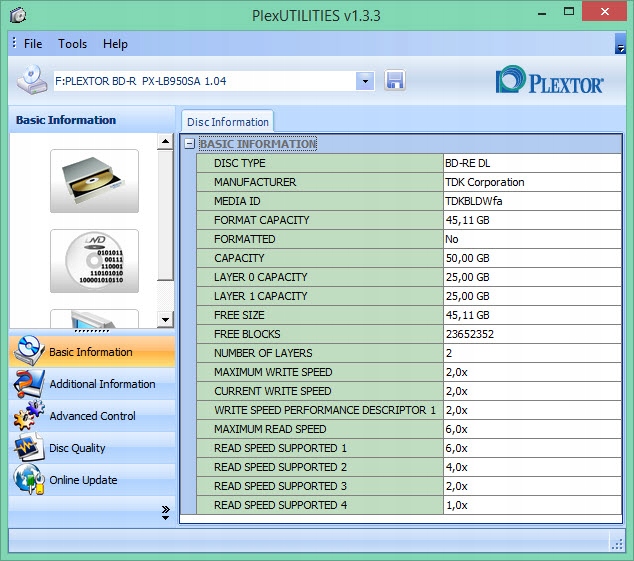634x561 pixels.
Task: Click the navigation pane splitter dots
Action: (92, 331)
